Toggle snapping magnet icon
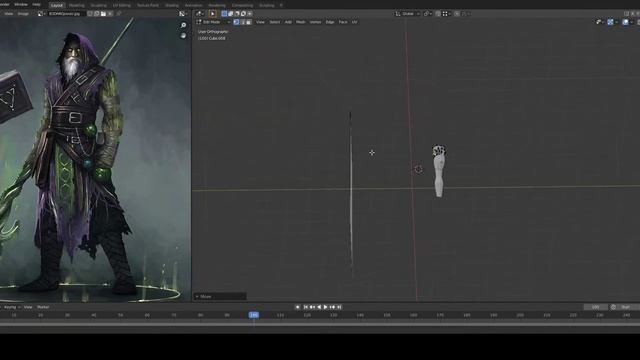The height and width of the screenshot is (360, 640). [438, 13]
